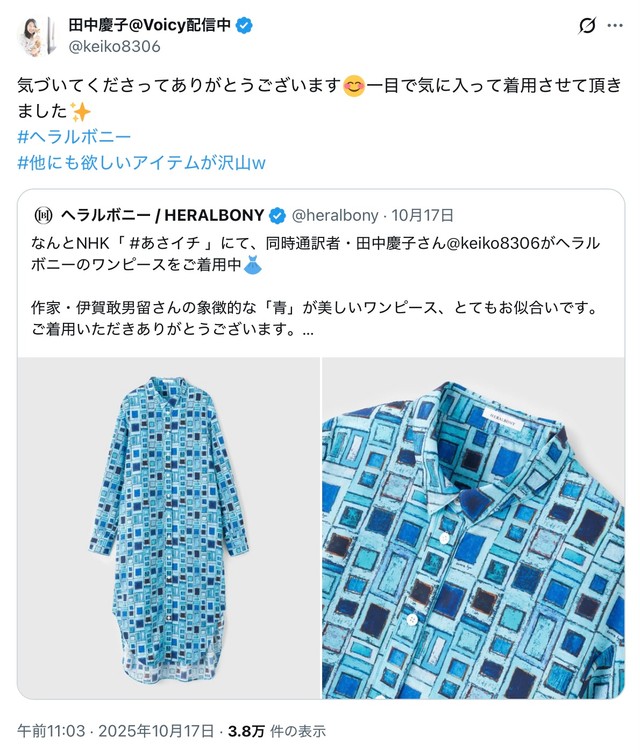Open the full-length blue dress photo
This screenshot has width=640, height=755.
[x=169, y=528]
